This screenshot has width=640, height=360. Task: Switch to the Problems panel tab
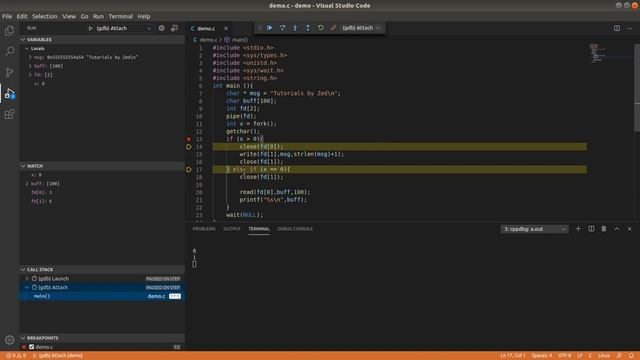pos(204,229)
